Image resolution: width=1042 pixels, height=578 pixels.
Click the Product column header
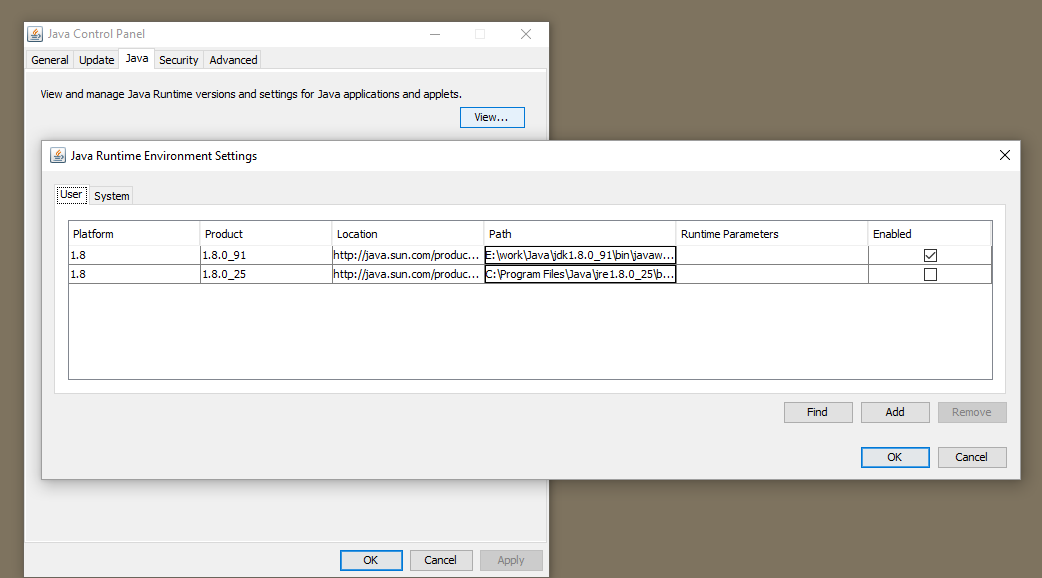(266, 234)
